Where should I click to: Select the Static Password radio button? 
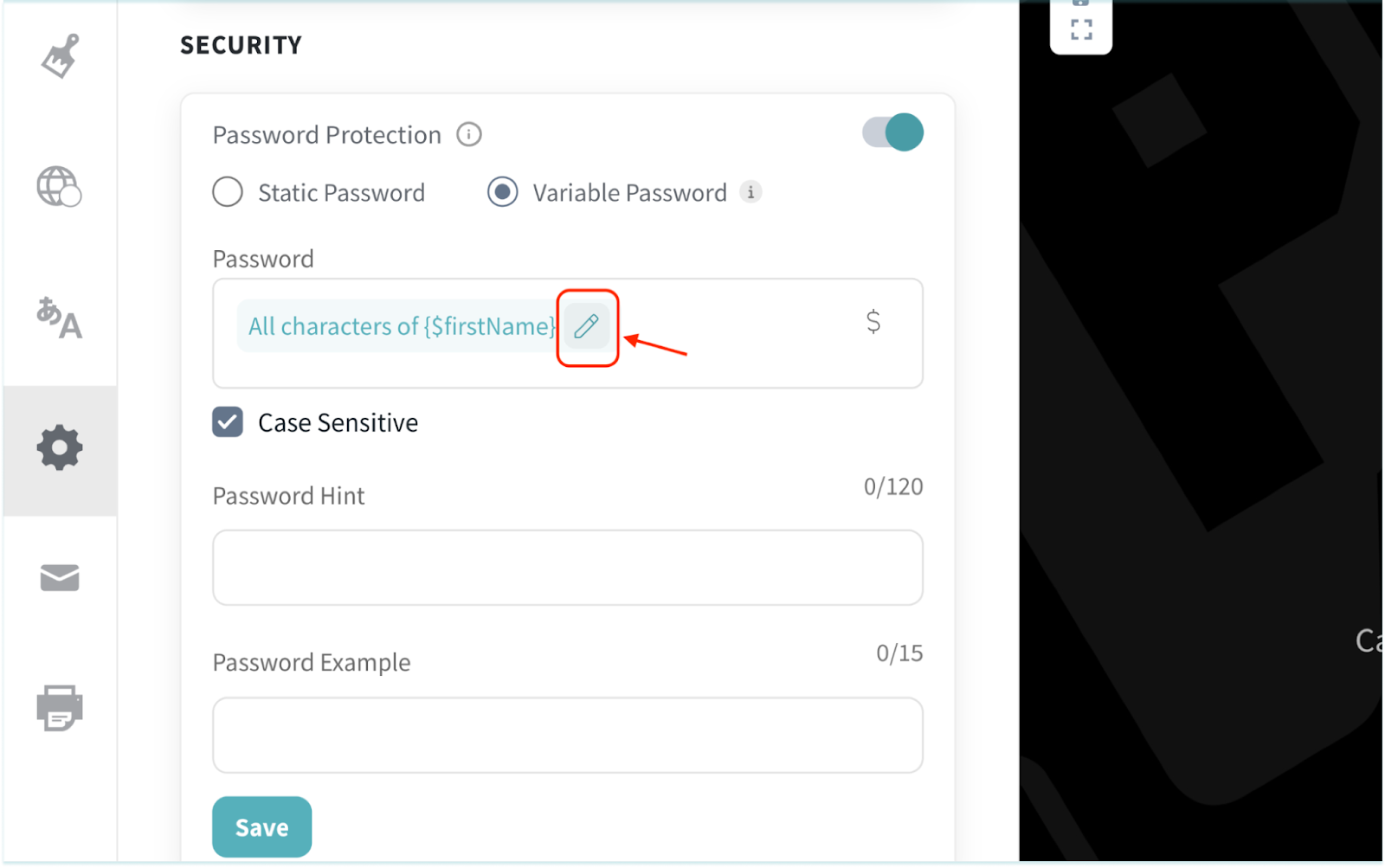pyautogui.click(x=228, y=192)
